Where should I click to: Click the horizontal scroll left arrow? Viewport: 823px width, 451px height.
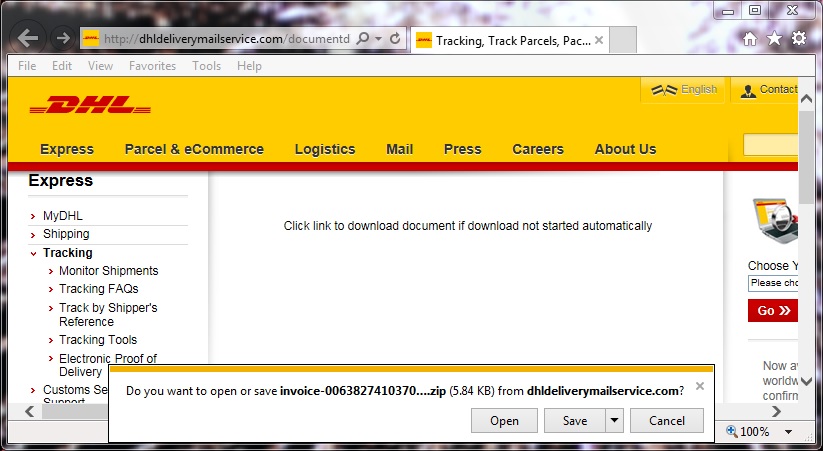click(29, 412)
